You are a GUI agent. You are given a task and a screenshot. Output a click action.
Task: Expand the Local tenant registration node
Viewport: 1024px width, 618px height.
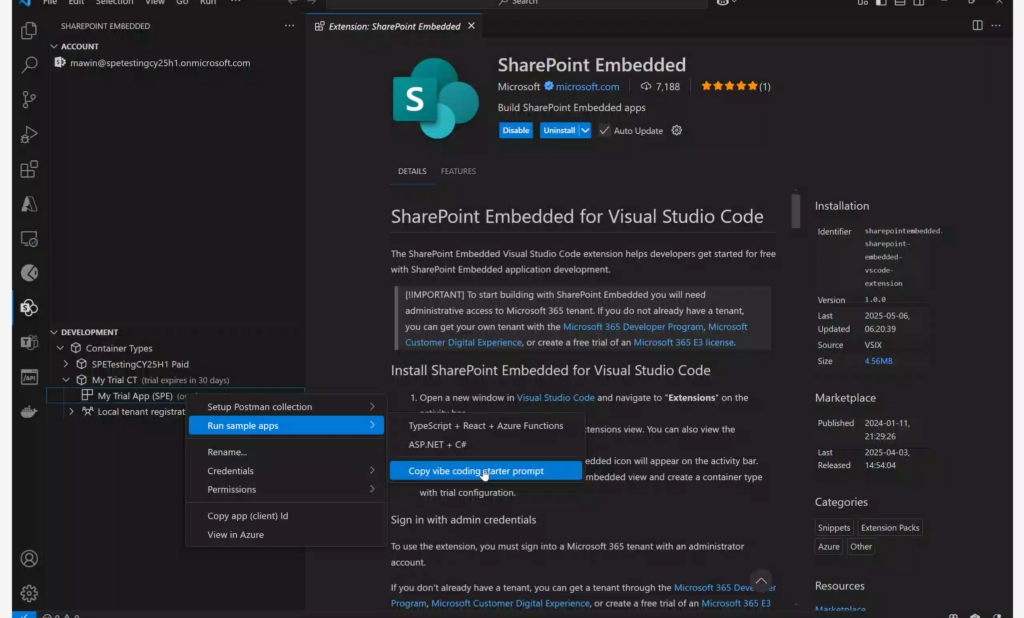coord(71,412)
